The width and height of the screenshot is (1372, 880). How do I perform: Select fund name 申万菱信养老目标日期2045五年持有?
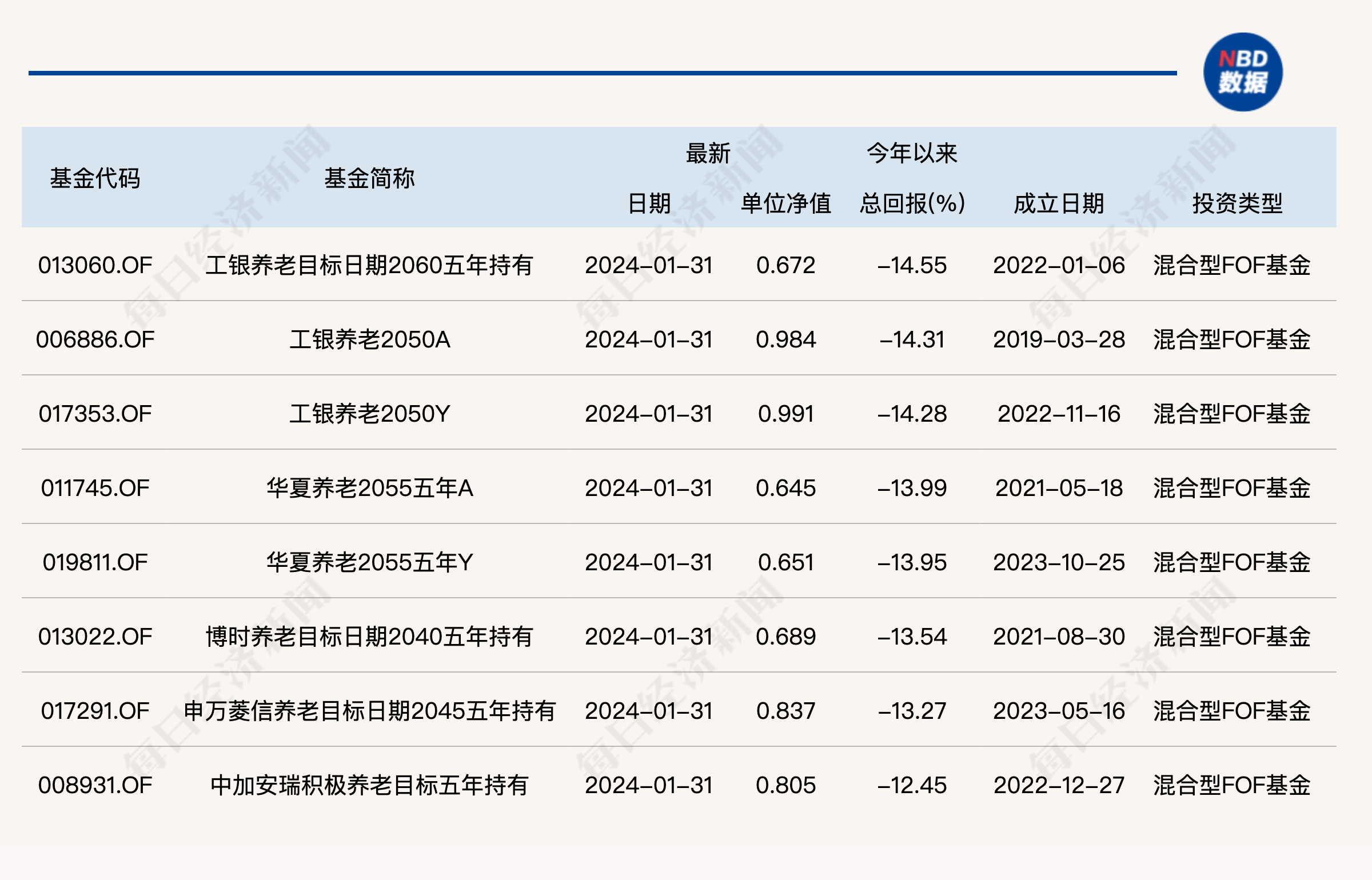pos(369,711)
